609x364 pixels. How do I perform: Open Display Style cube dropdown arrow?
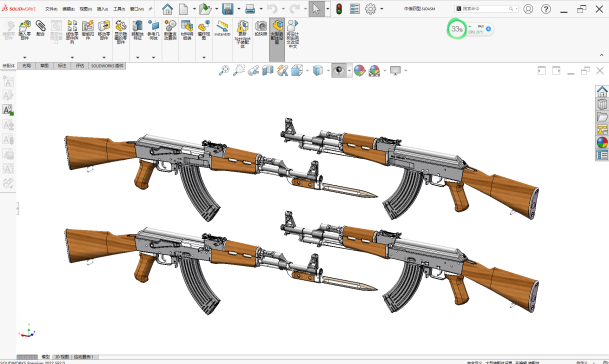coord(328,71)
